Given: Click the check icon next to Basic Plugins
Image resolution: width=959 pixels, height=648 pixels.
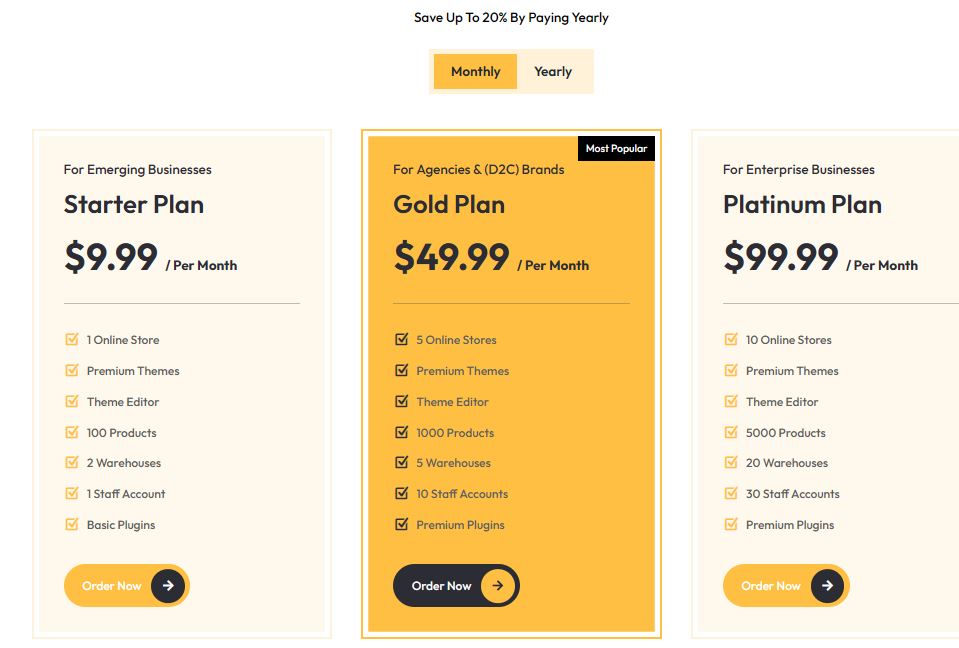Looking at the screenshot, I should pyautogui.click(x=72, y=525).
